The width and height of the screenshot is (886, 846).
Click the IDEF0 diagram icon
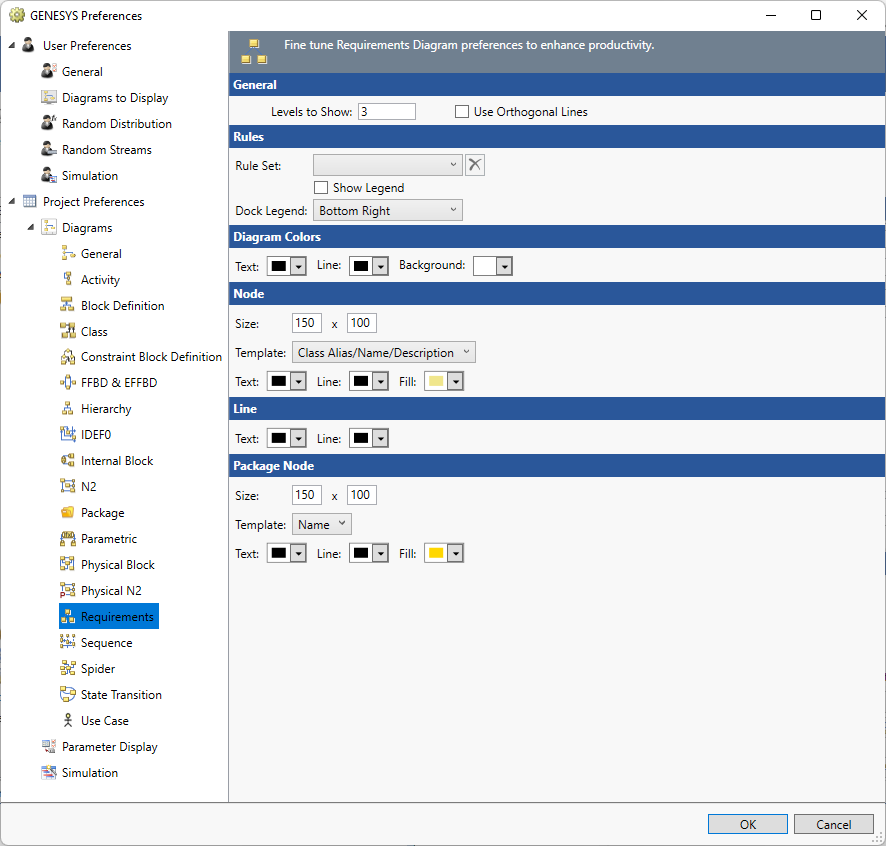68,435
